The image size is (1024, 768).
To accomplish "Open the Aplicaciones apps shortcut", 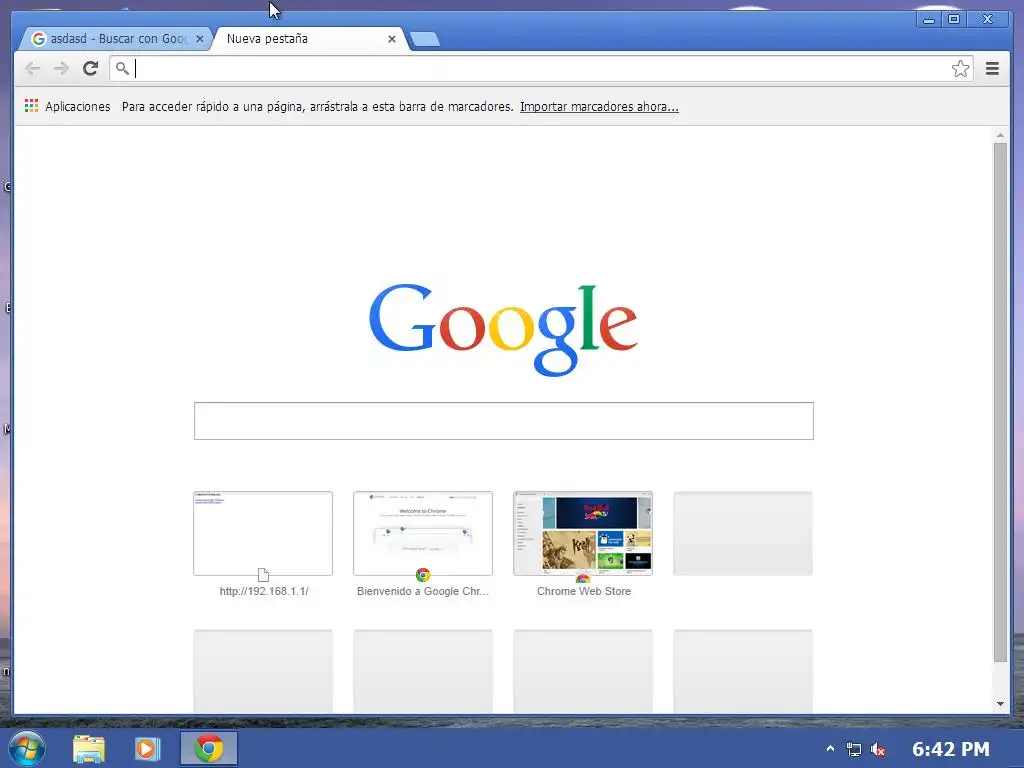I will coord(67,106).
